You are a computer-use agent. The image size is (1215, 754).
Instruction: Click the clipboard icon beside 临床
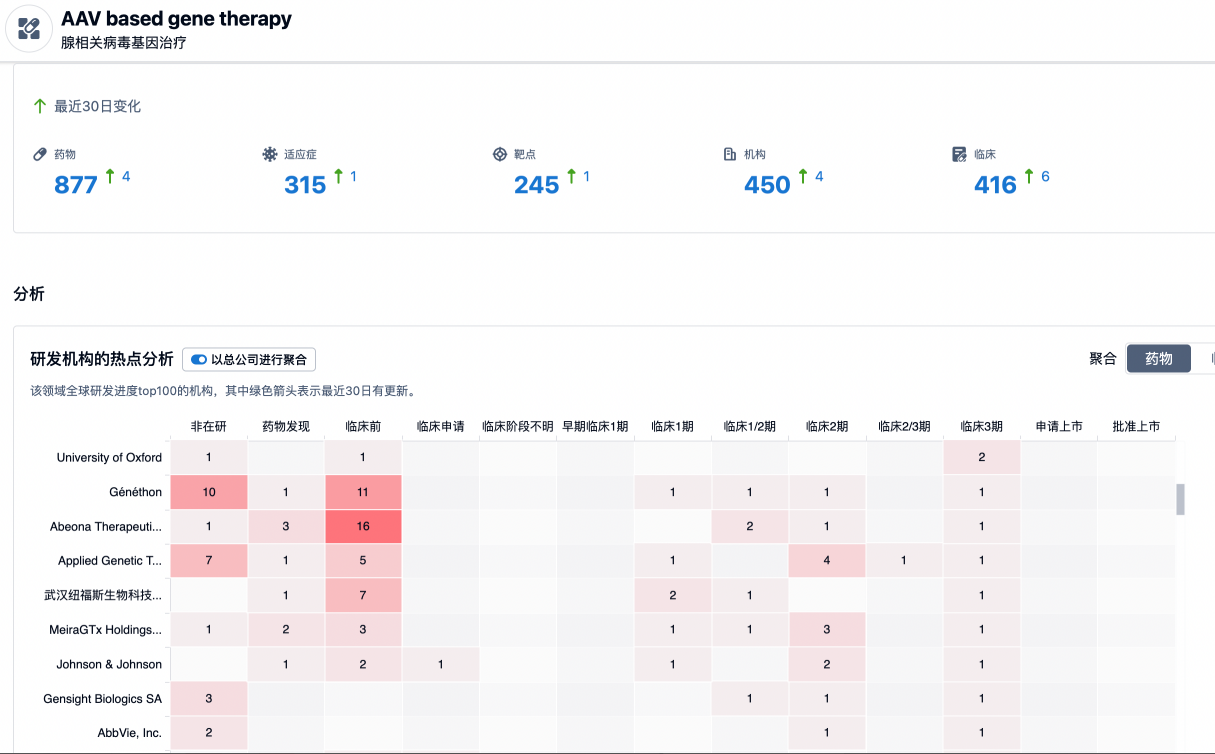[960, 154]
